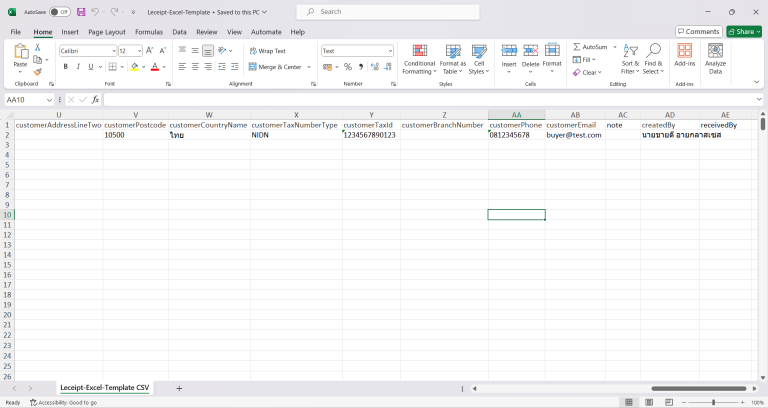Click the Italic formatting icon
Viewport: 768px width, 408px height.
(x=78, y=67)
